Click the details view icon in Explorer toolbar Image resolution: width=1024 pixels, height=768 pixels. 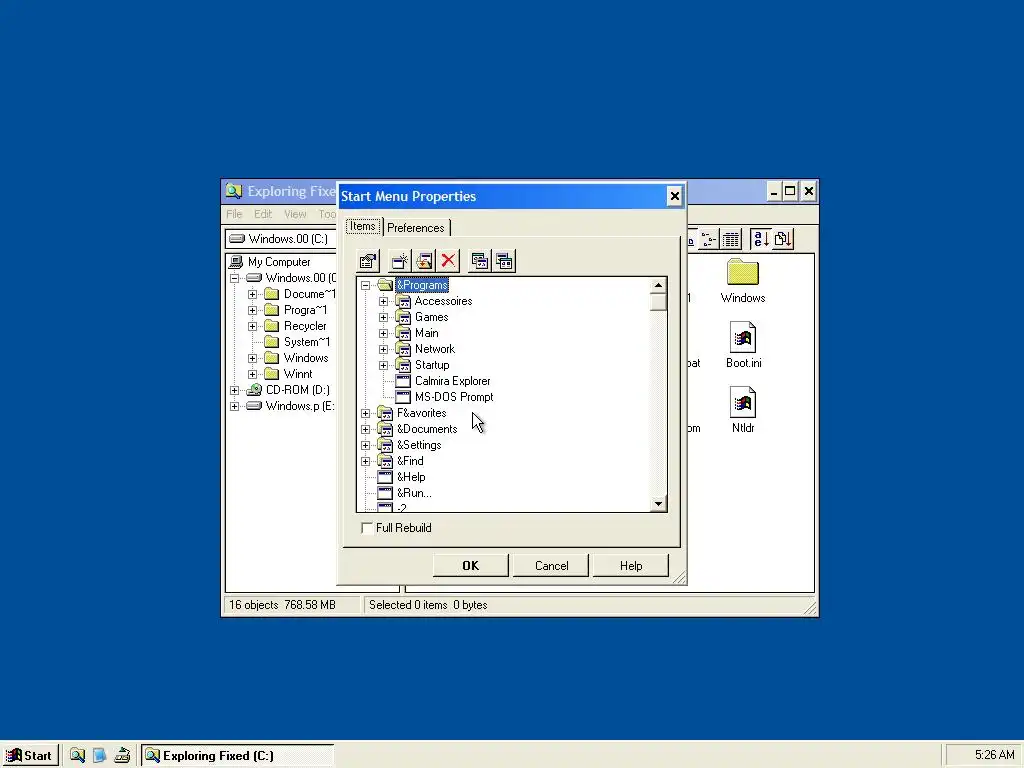(x=731, y=239)
